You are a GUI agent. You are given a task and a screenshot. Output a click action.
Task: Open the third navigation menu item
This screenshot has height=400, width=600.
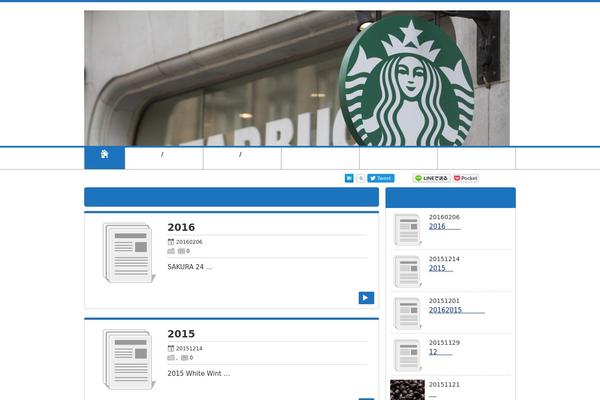242,158
